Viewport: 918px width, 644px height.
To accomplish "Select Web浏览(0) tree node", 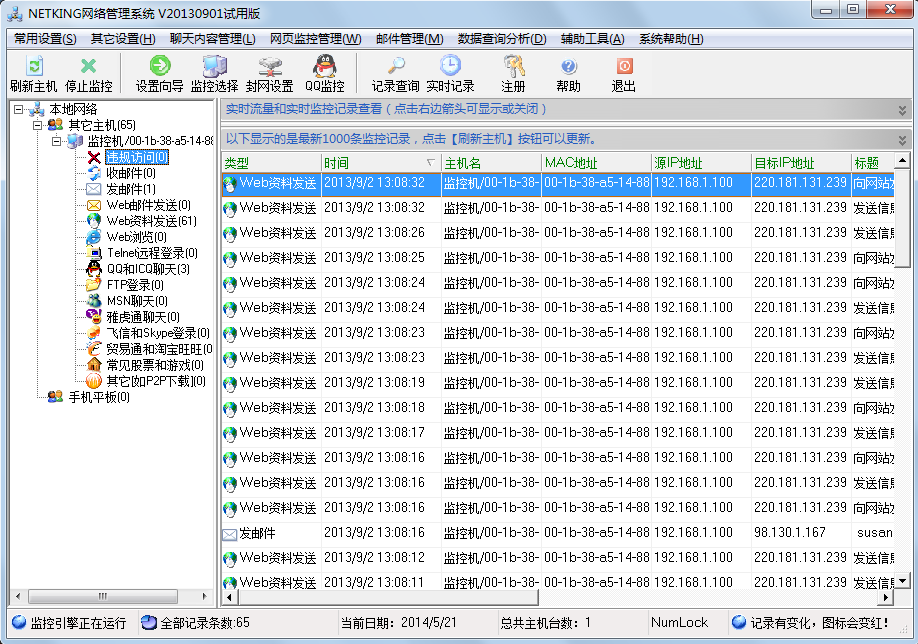I will click(x=136, y=237).
